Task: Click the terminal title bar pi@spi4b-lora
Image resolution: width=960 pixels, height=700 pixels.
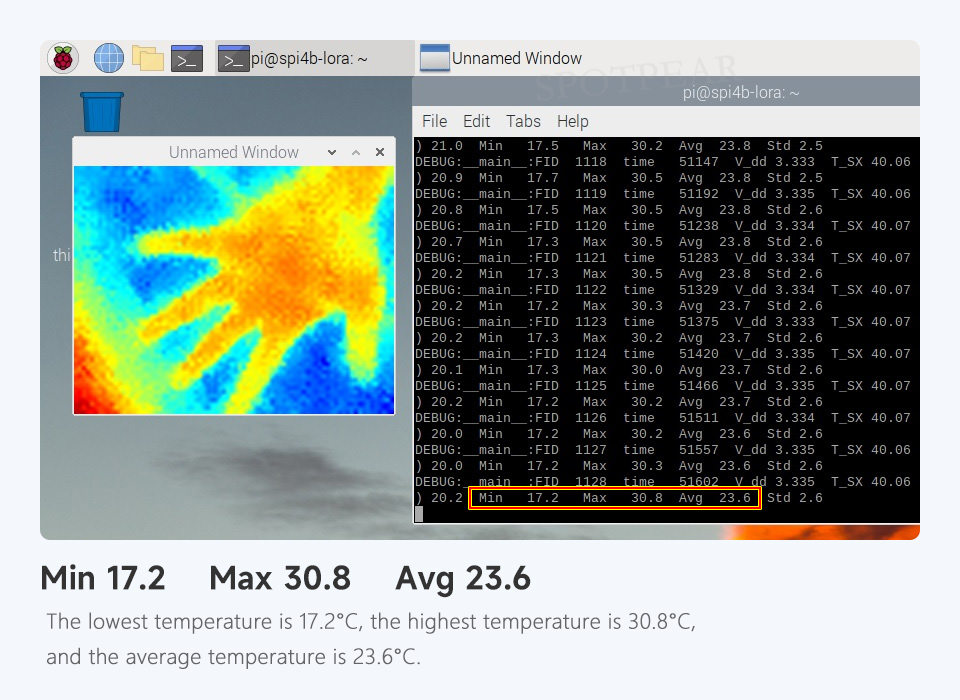Action: [740, 92]
